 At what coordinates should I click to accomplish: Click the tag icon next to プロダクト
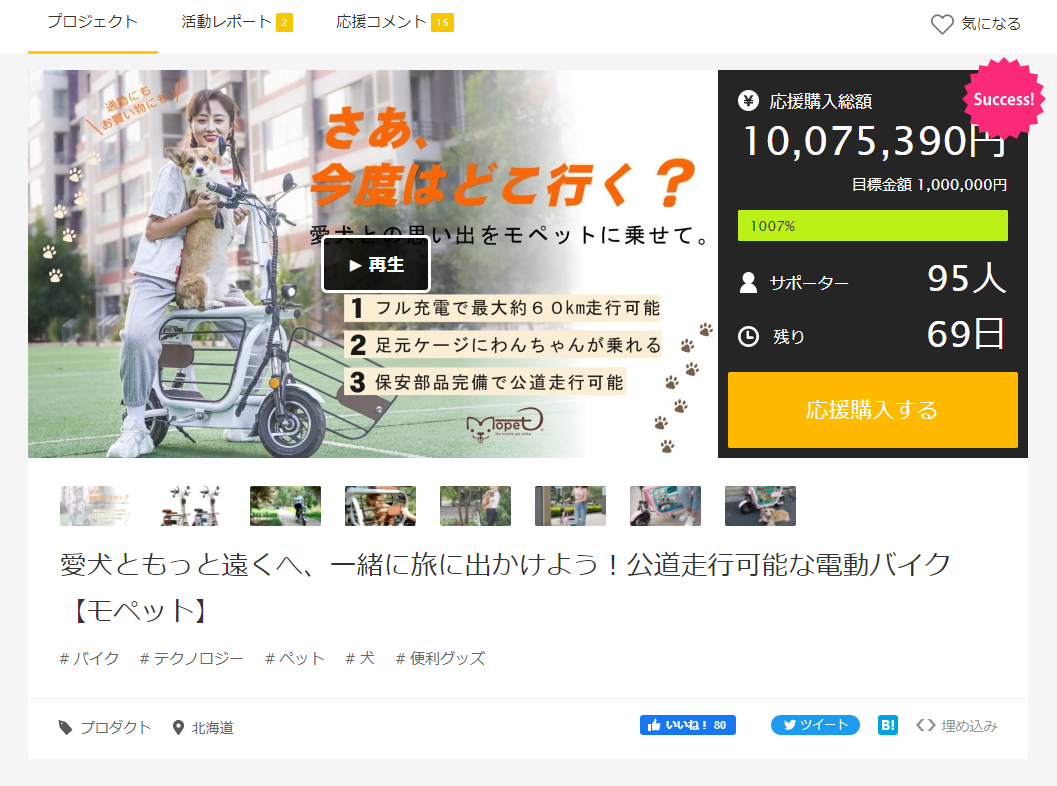[x=65, y=727]
